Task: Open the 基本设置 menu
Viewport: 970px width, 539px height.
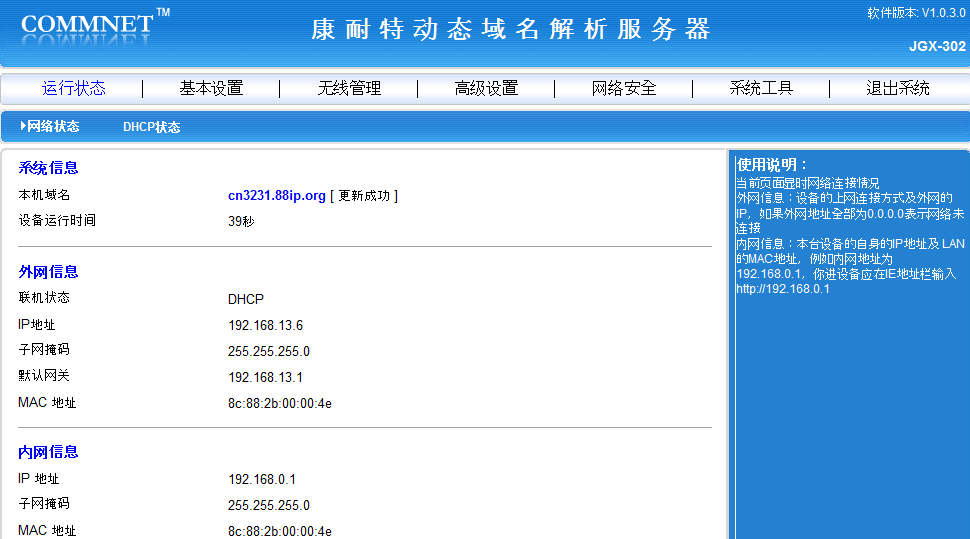Action: [211, 88]
